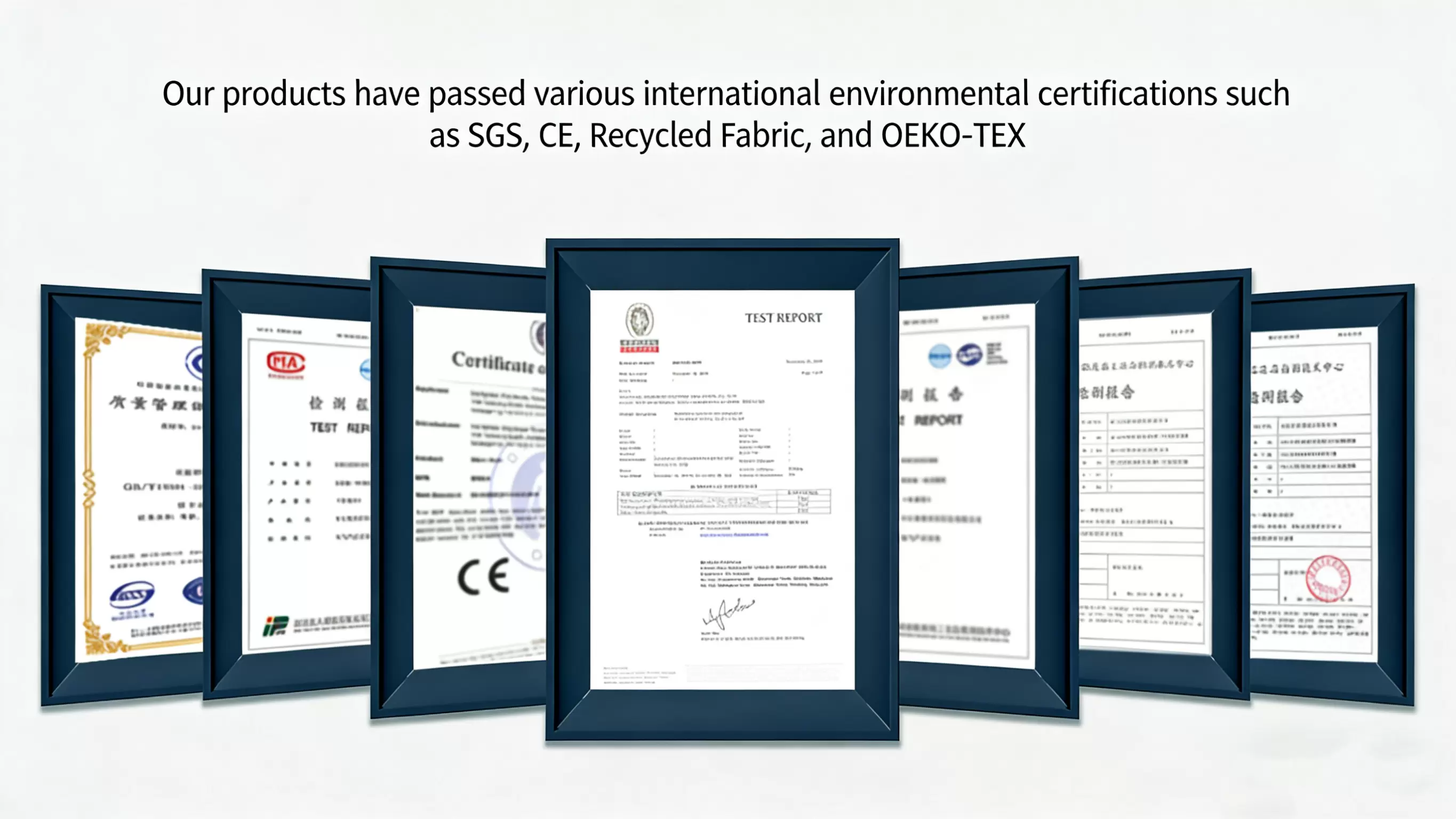Click the blue CNAS oval logo
The width and height of the screenshot is (1456, 819).
132,595
